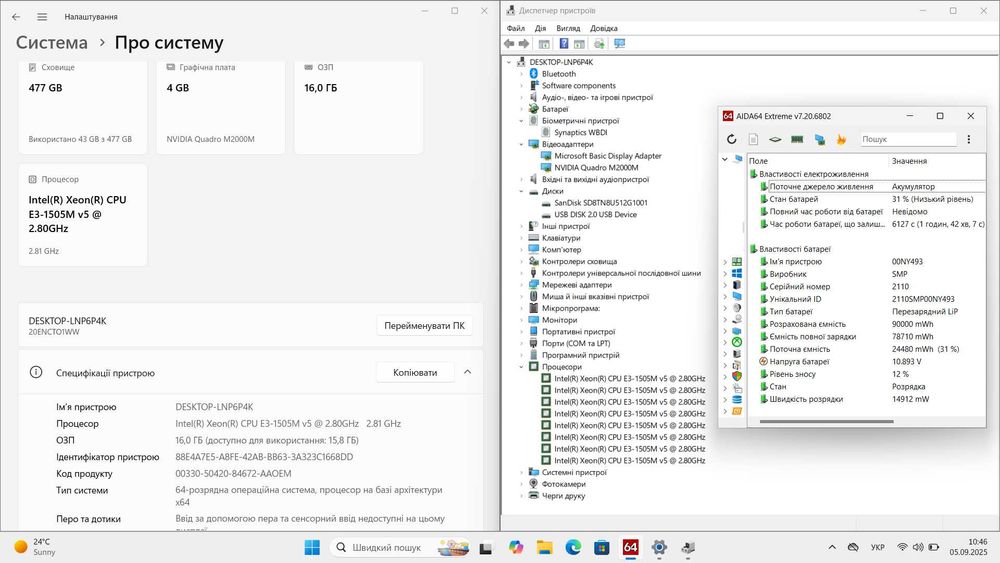Click the monitor icon ending Device Manager toolbar
This screenshot has width=1000, height=563.
(619, 43)
